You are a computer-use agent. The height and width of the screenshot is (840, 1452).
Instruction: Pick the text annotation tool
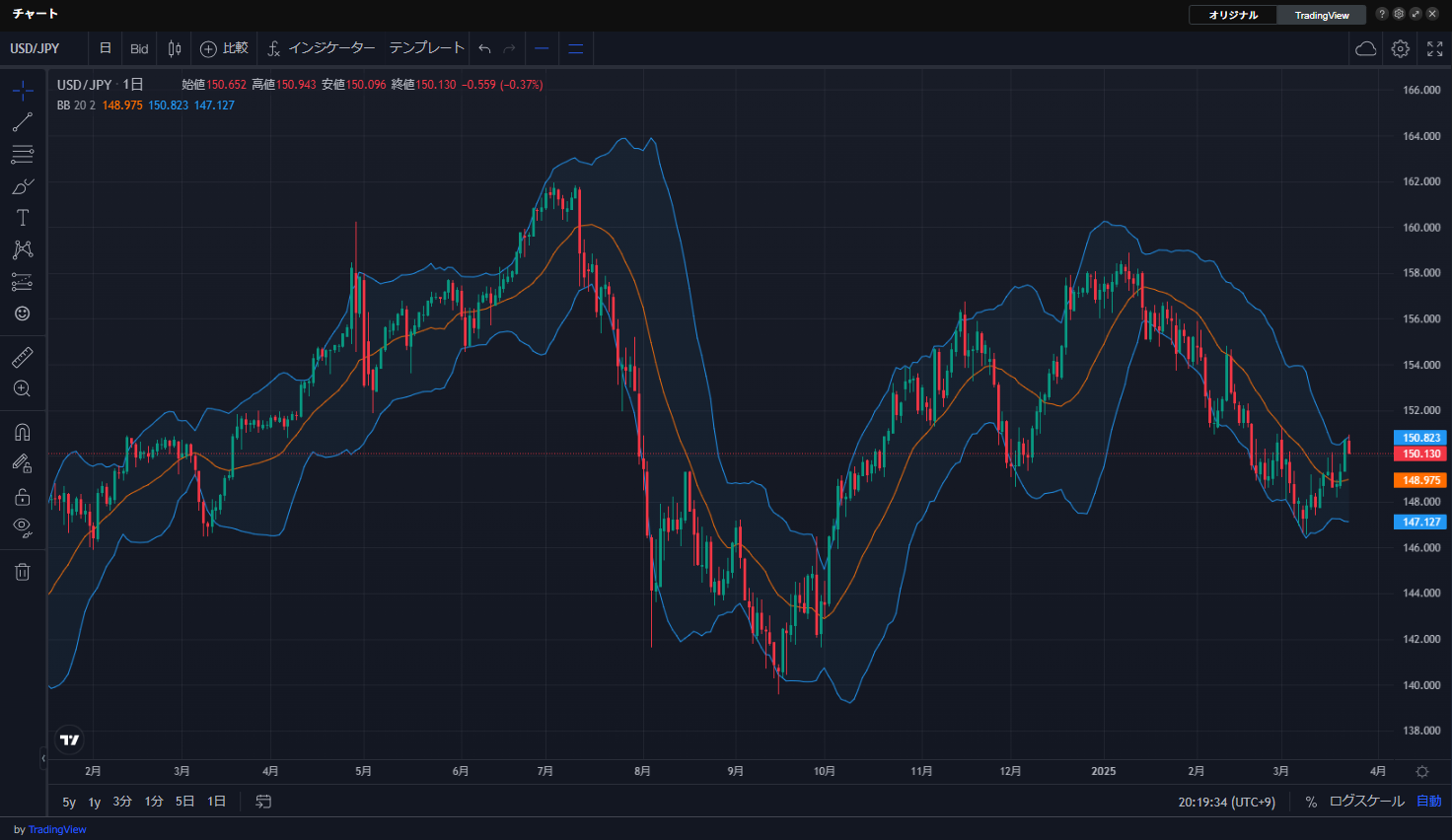pyautogui.click(x=22, y=218)
